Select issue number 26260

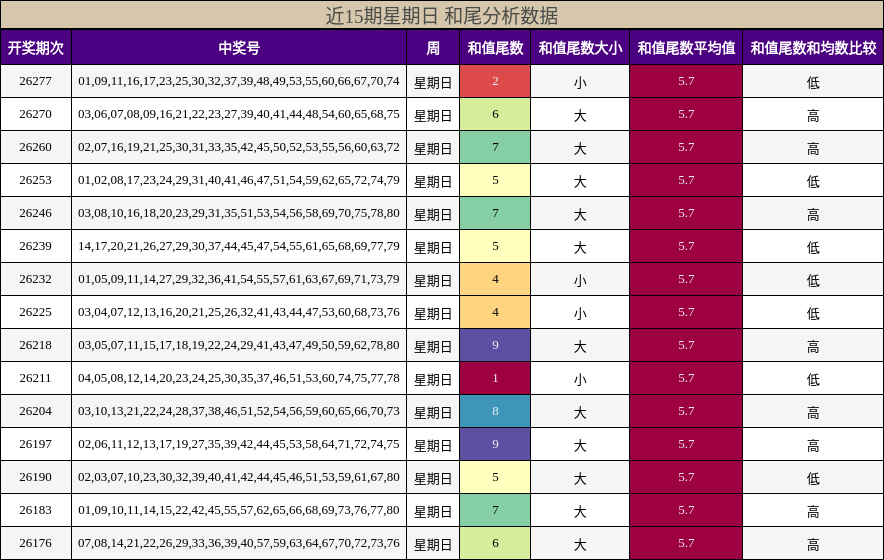click(36, 147)
